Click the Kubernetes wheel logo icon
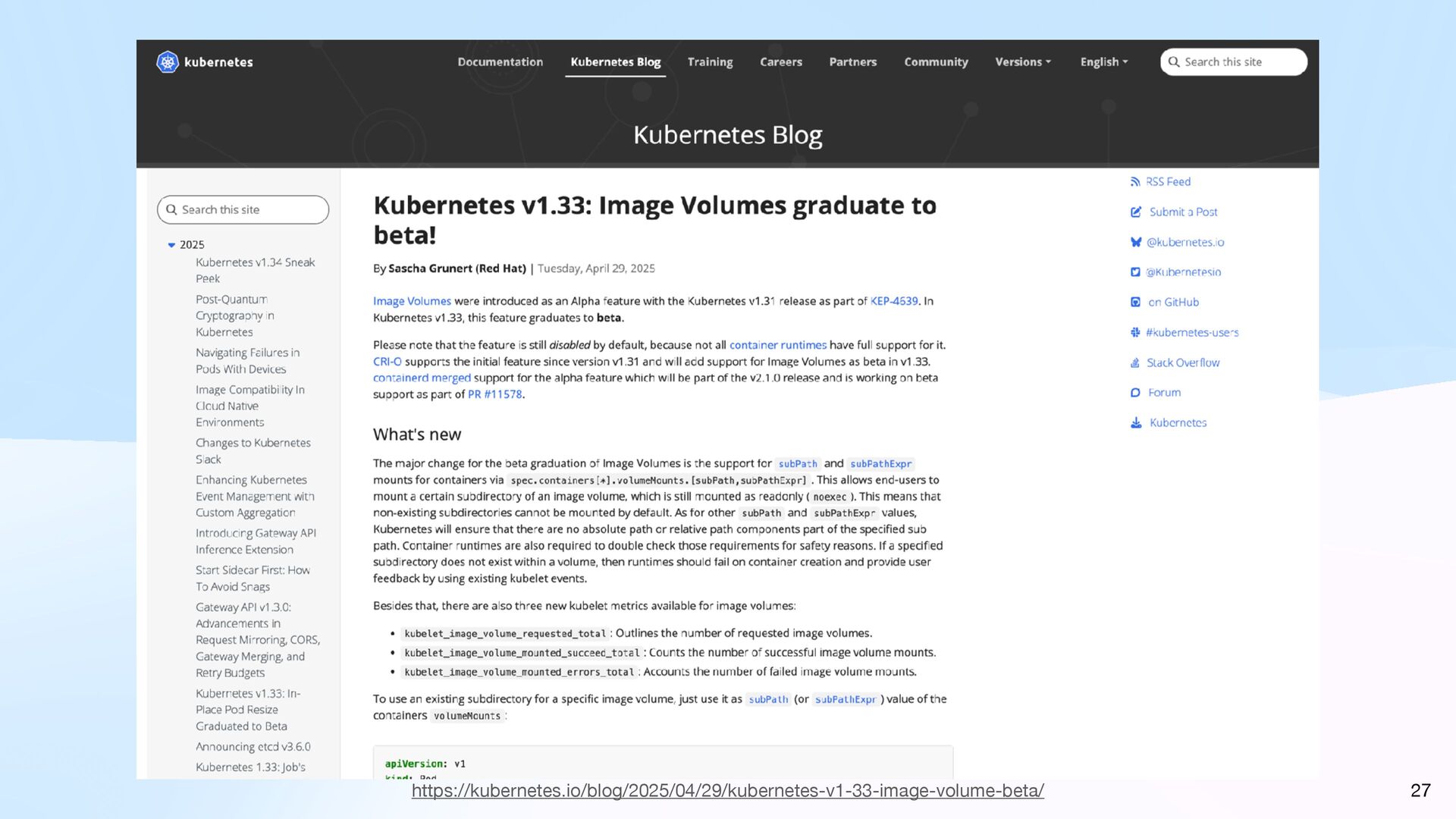 [167, 61]
